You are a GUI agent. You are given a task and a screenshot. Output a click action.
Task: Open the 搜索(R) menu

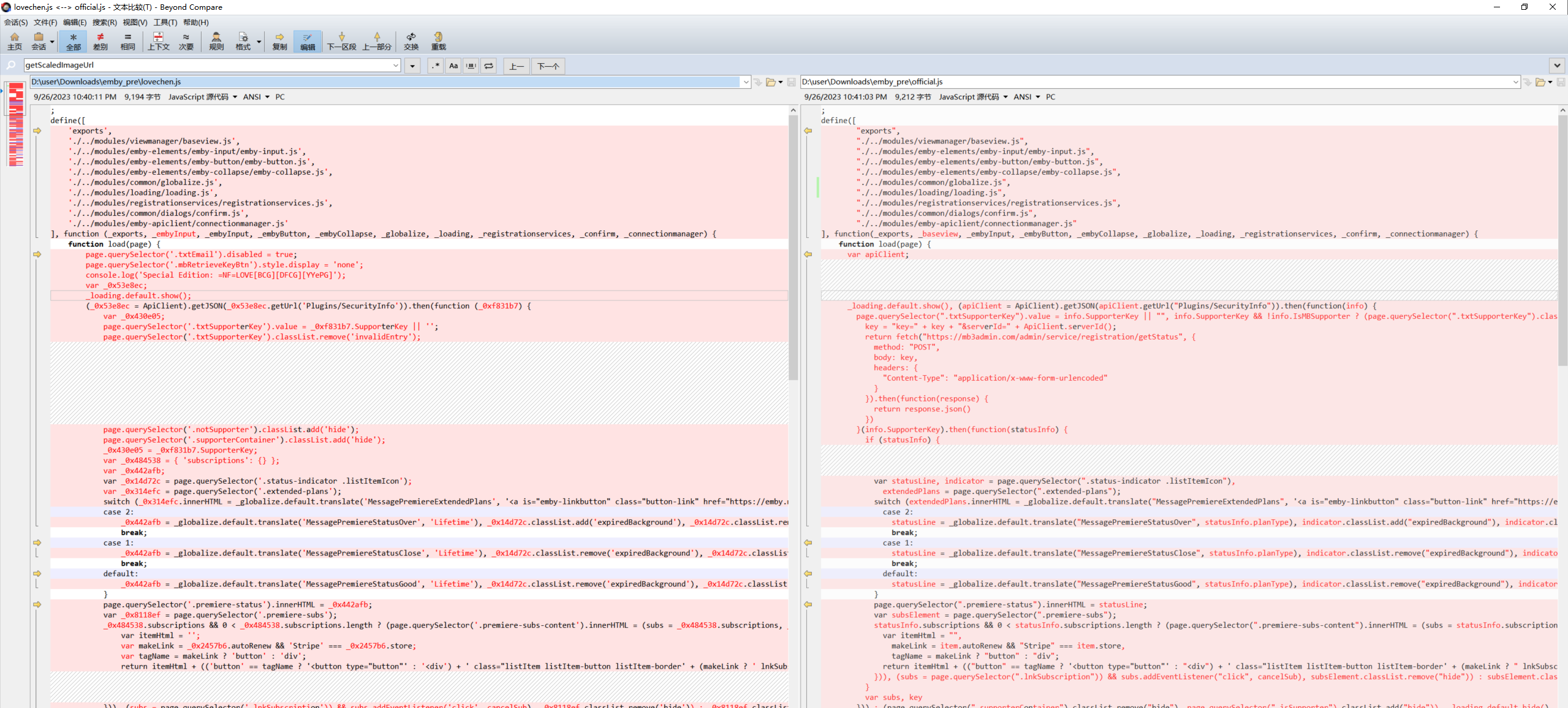click(x=105, y=22)
